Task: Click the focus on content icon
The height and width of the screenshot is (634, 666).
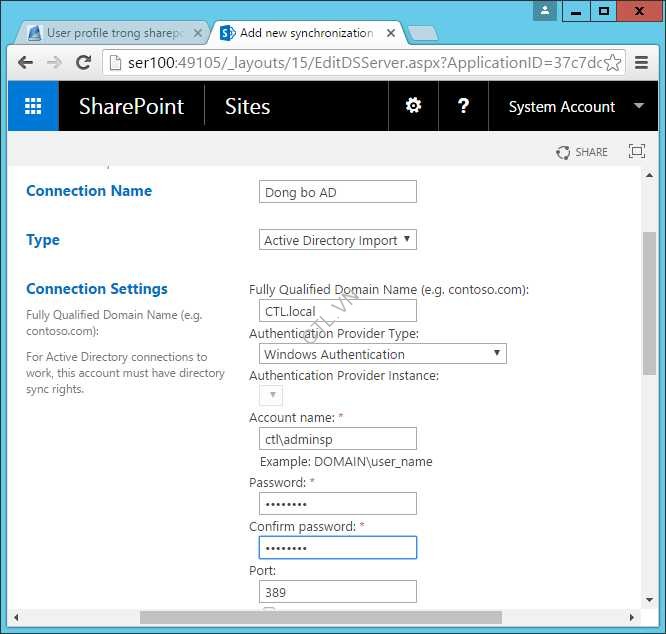Action: click(636, 152)
